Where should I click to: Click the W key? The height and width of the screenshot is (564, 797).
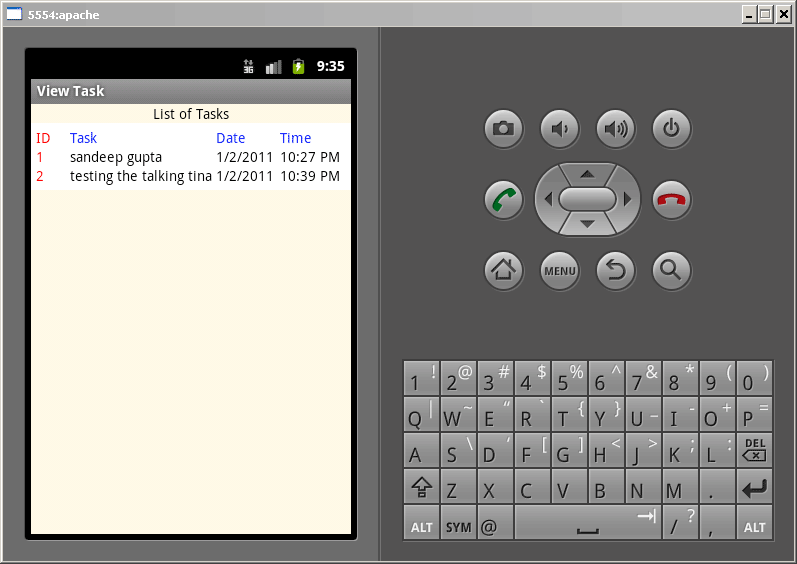tap(458, 414)
